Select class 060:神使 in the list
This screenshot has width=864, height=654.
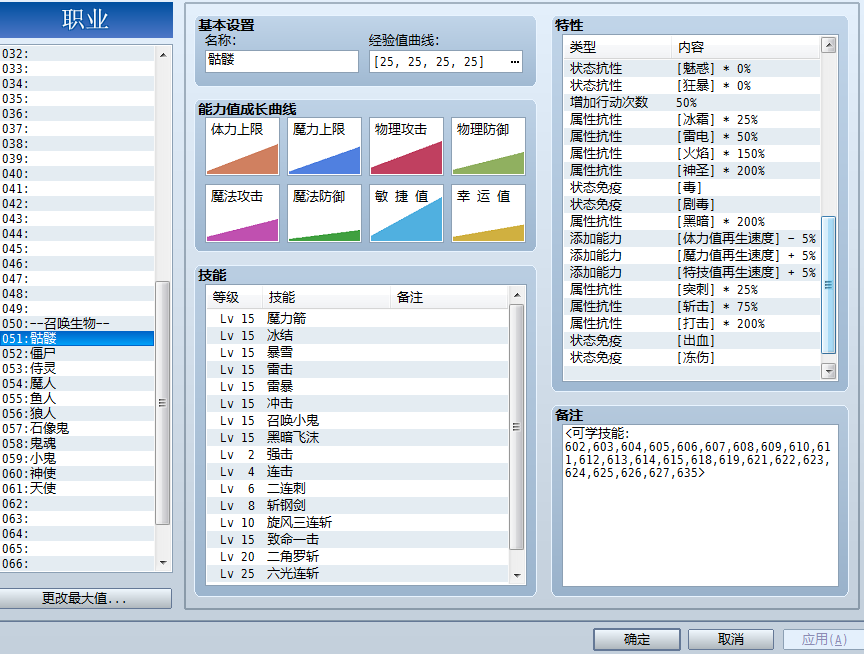pyautogui.click(x=77, y=473)
